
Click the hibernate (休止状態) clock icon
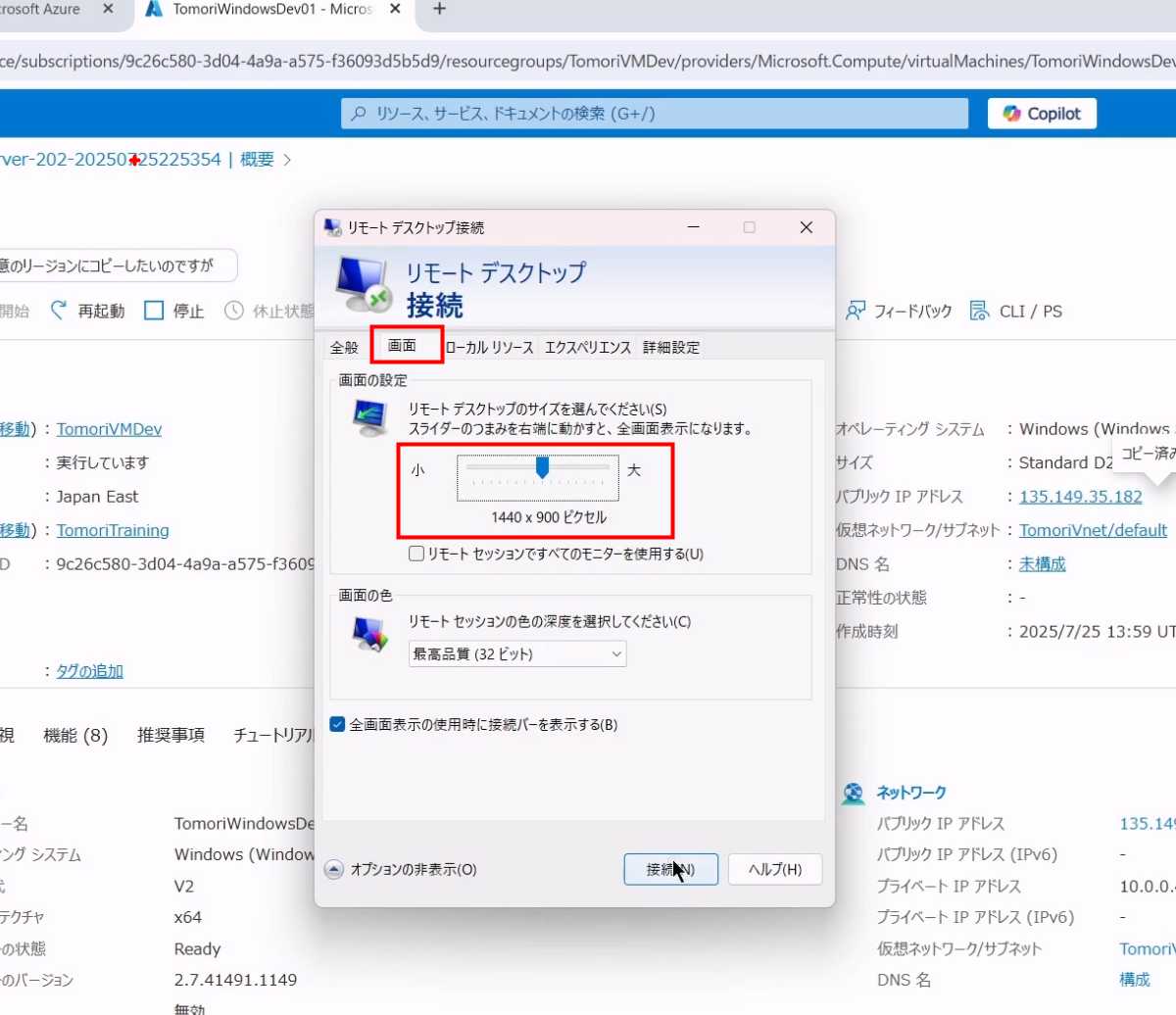pyautogui.click(x=234, y=311)
